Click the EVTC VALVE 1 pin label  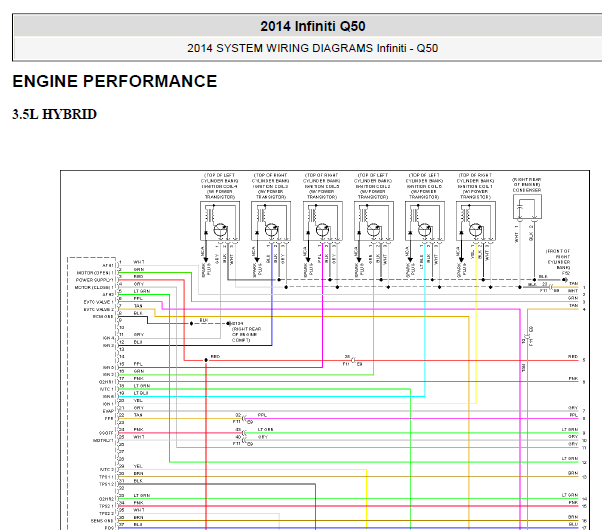pyautogui.click(x=99, y=302)
